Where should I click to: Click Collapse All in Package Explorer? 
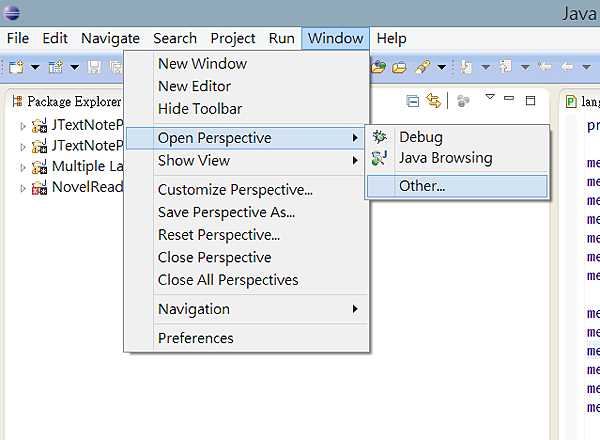pyautogui.click(x=413, y=101)
